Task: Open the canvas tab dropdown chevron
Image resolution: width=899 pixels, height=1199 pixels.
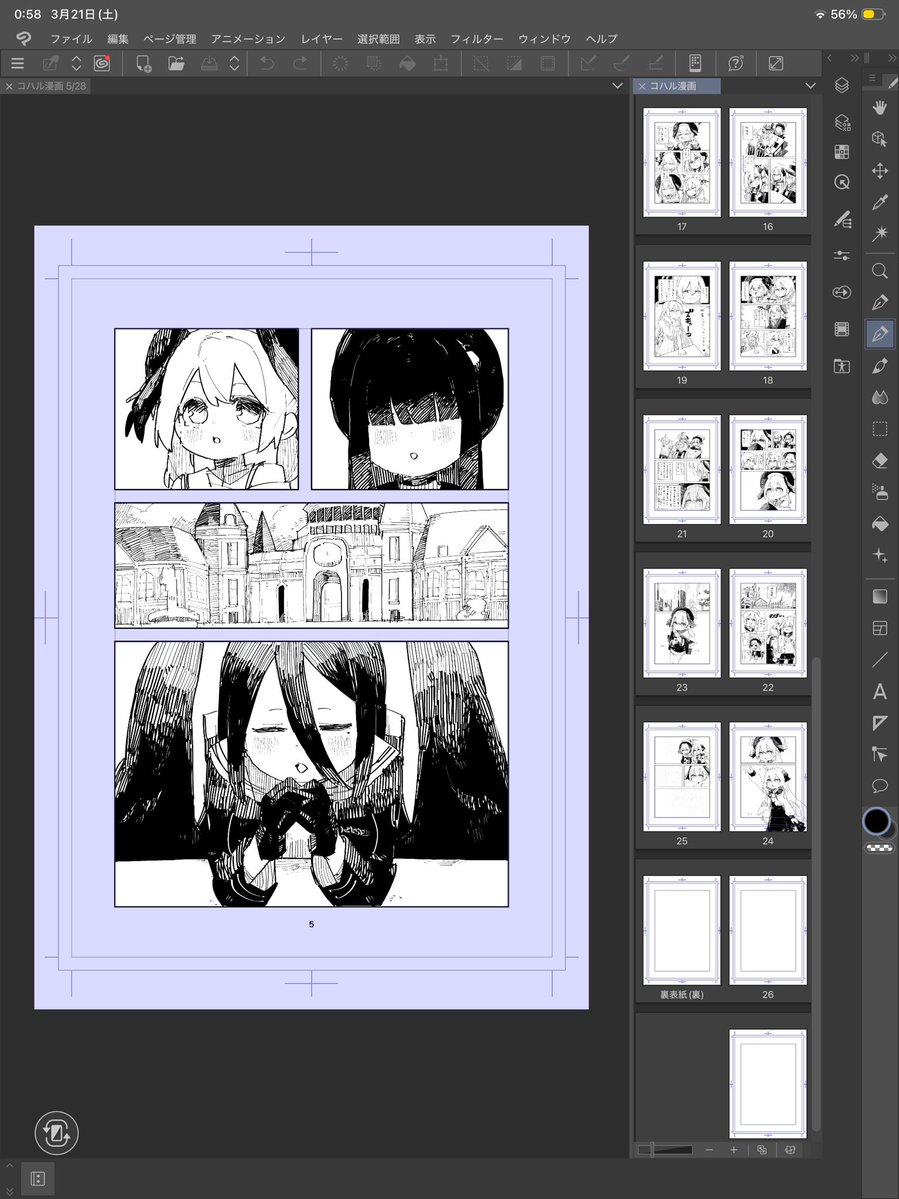Action: click(618, 86)
